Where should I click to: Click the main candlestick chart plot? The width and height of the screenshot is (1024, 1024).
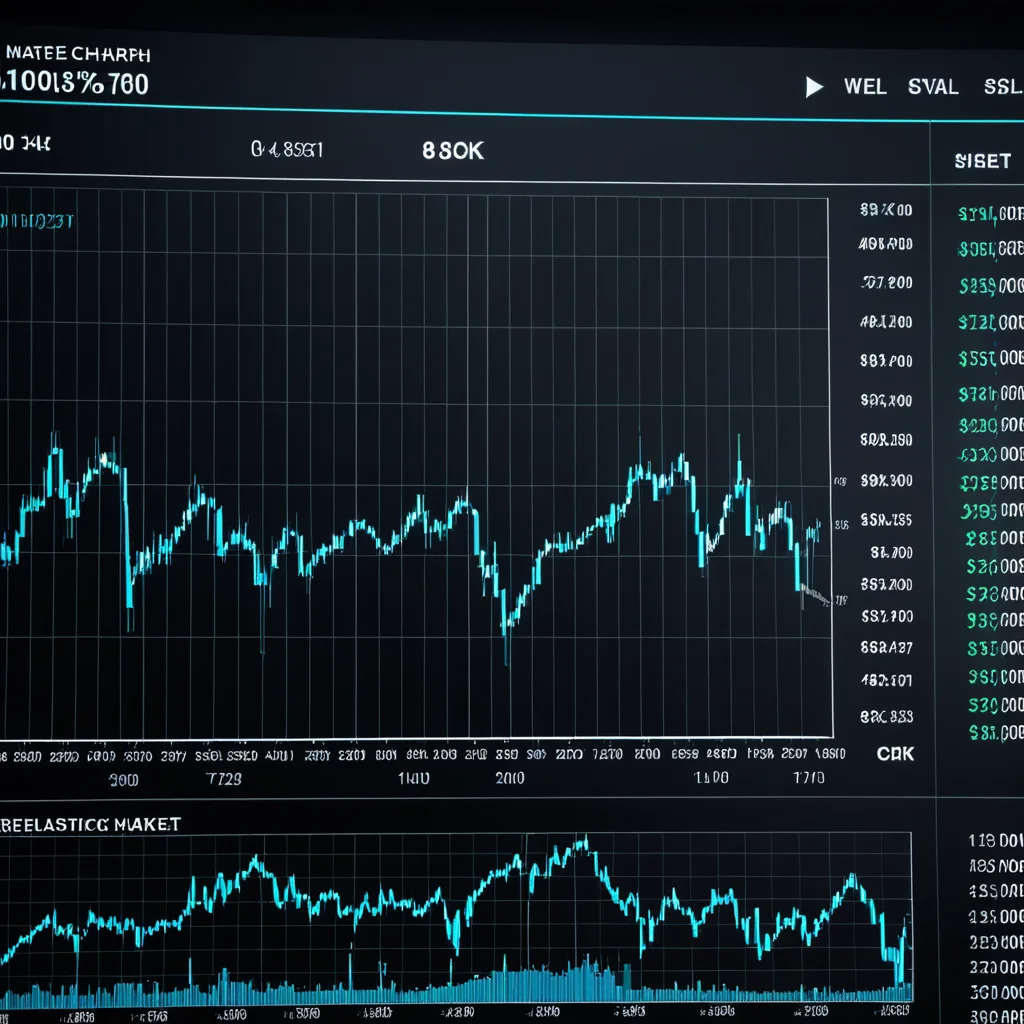tap(415, 465)
